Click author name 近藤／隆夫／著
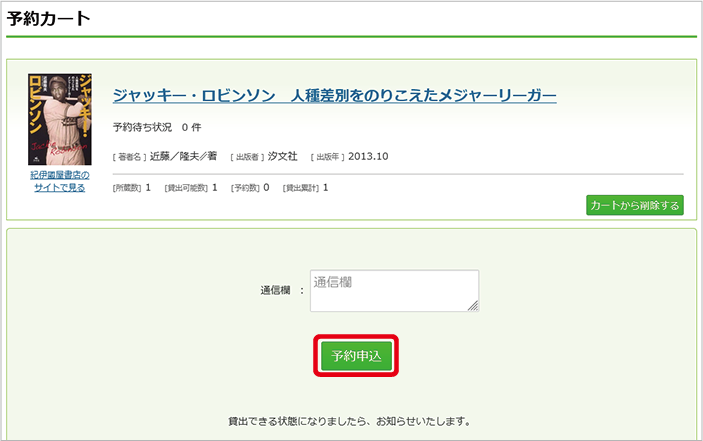 [x=183, y=157]
